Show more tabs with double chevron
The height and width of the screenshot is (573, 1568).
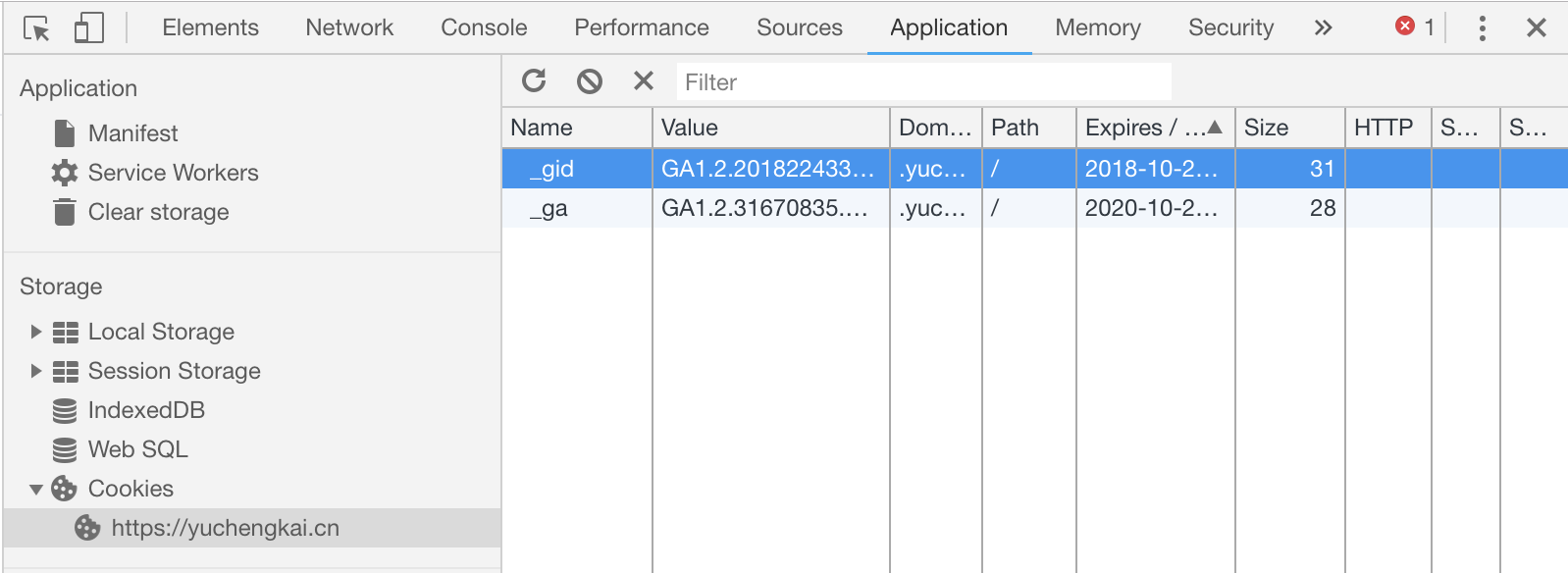(1323, 28)
